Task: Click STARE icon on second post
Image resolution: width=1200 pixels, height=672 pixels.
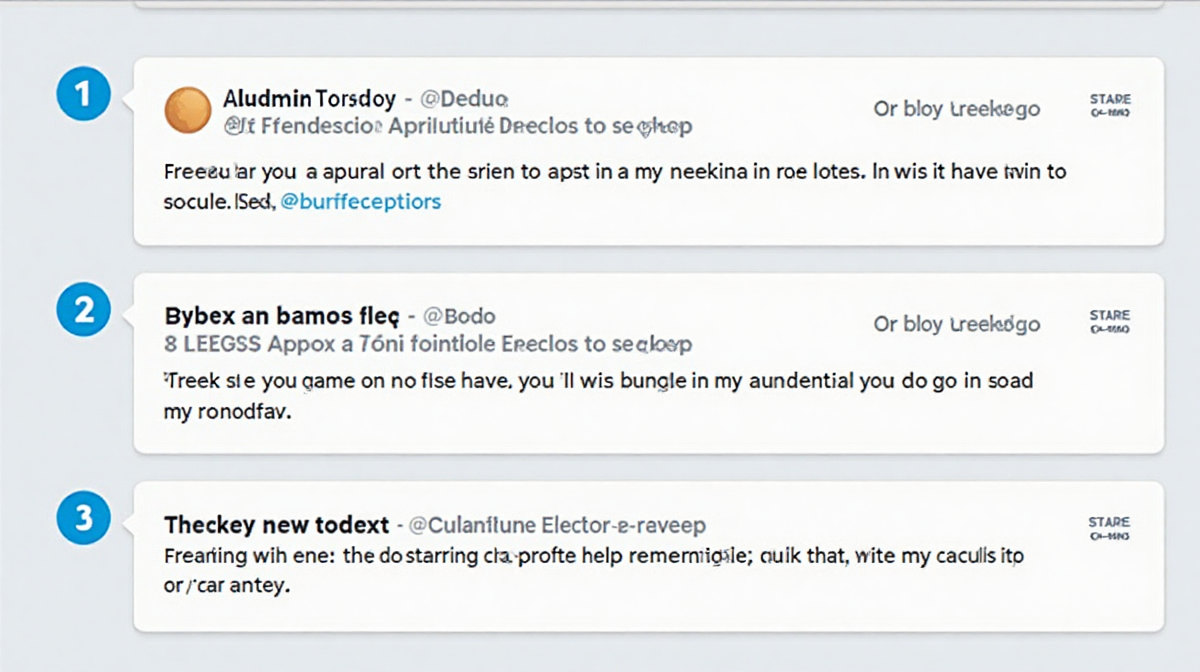Action: [x=1109, y=321]
